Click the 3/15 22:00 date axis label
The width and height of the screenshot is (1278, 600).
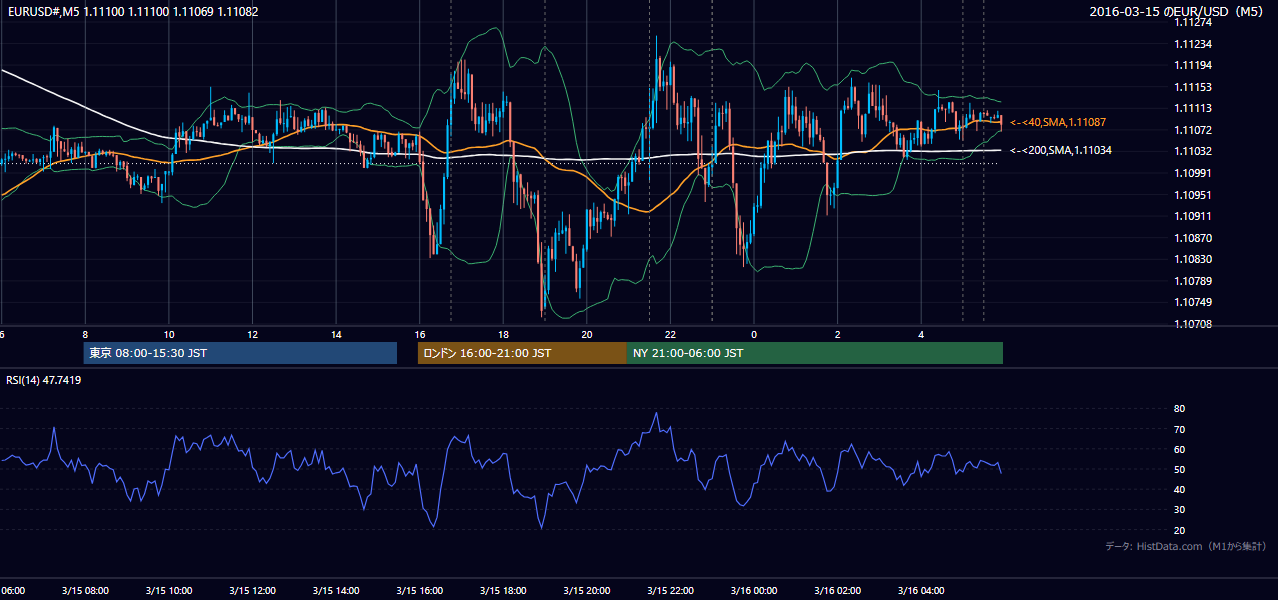click(x=670, y=590)
